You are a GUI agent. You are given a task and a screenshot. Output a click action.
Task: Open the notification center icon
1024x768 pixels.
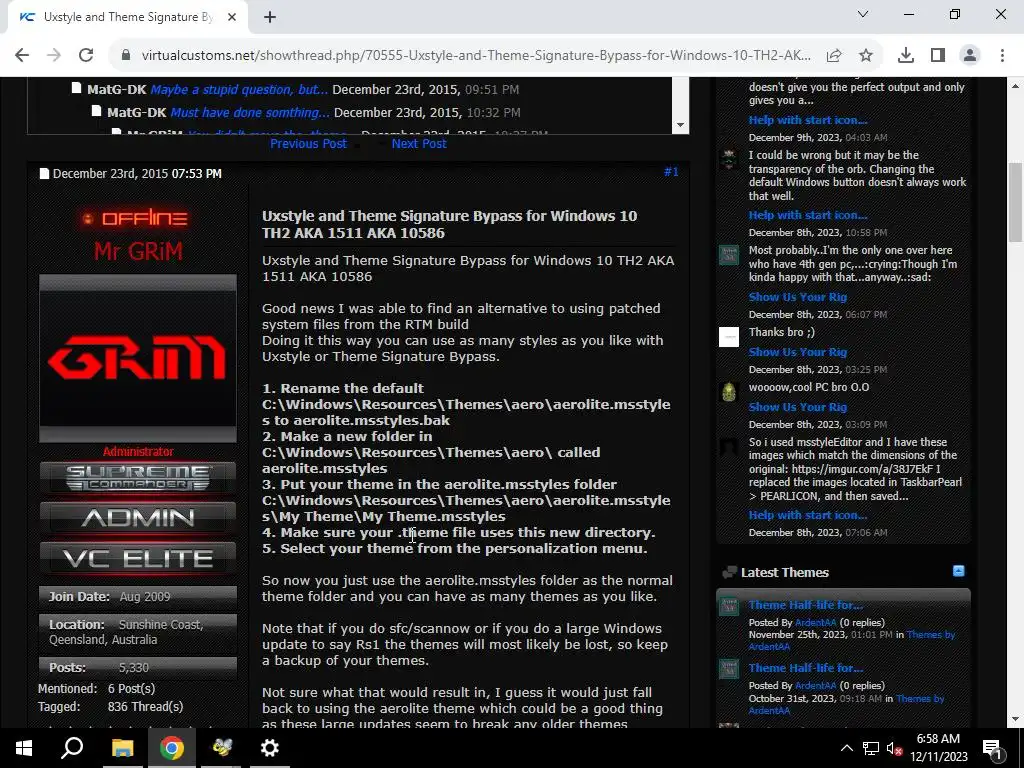point(992,748)
